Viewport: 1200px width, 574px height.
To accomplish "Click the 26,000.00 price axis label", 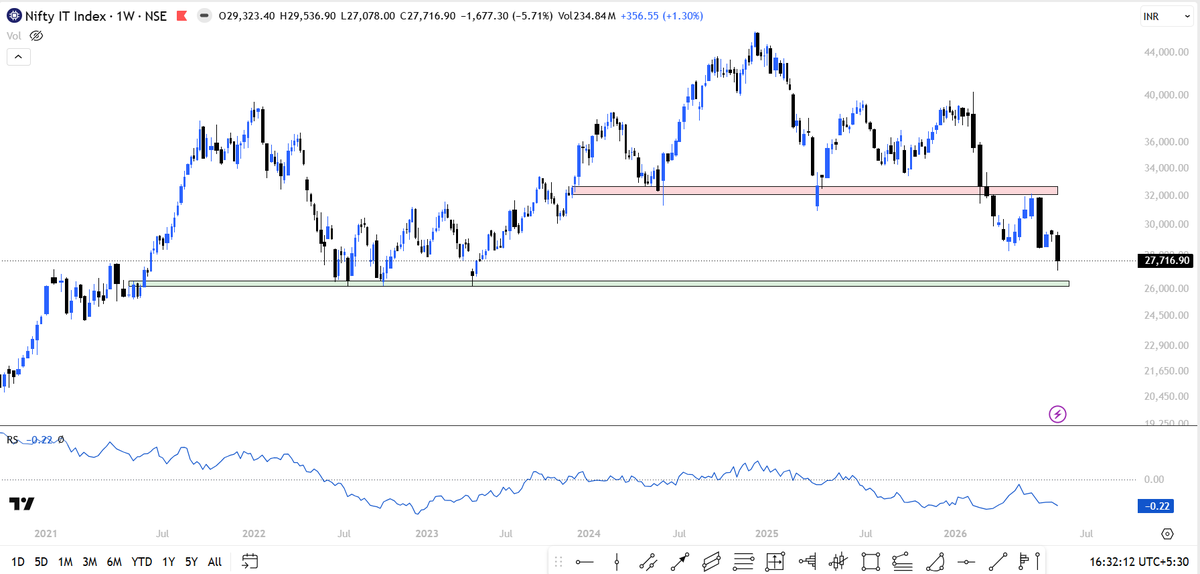I will coord(1166,289).
